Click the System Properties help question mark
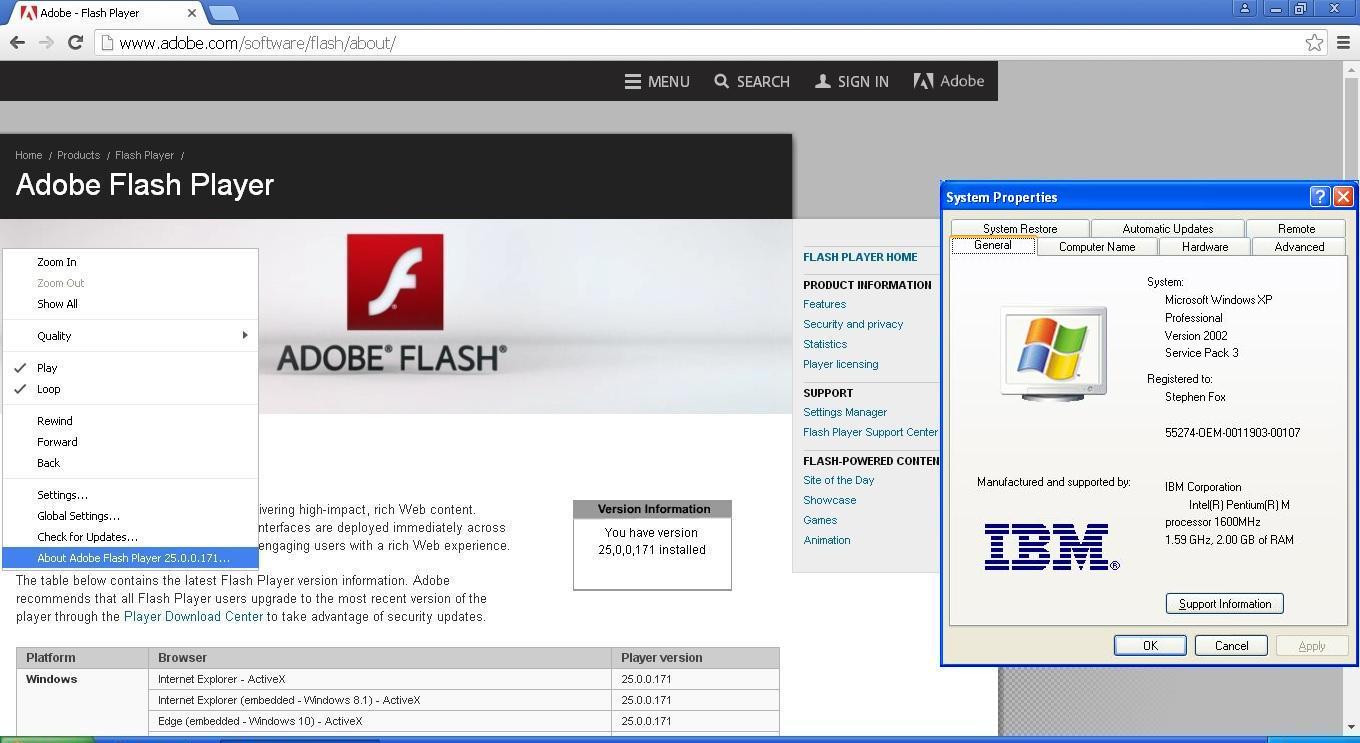This screenshot has height=743, width=1360. click(1320, 197)
